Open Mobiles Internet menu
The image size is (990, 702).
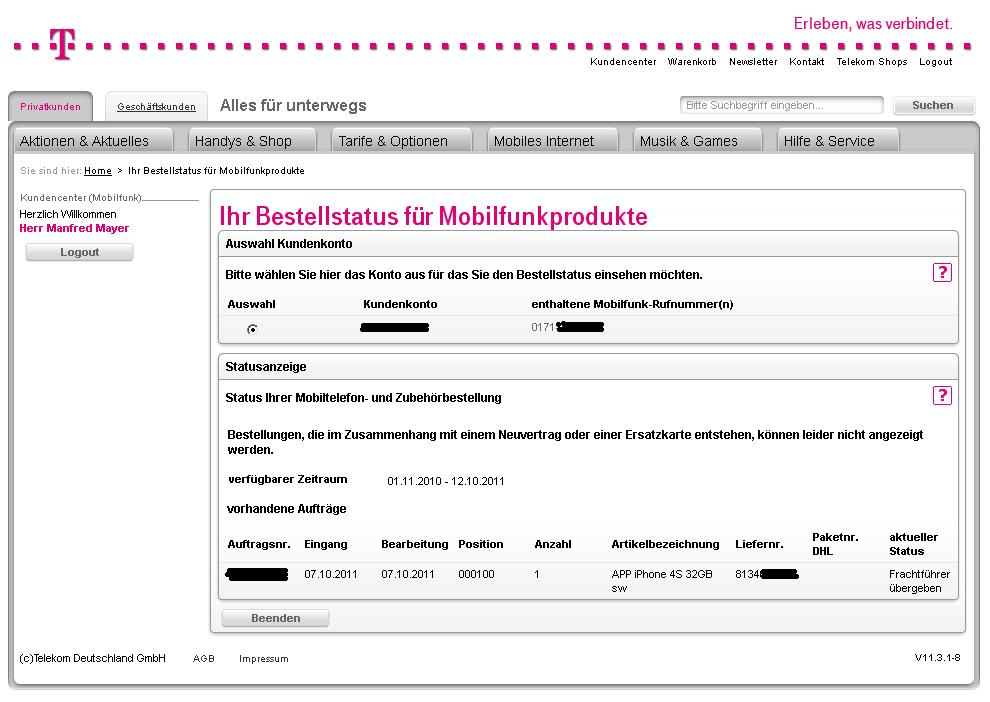pos(544,141)
